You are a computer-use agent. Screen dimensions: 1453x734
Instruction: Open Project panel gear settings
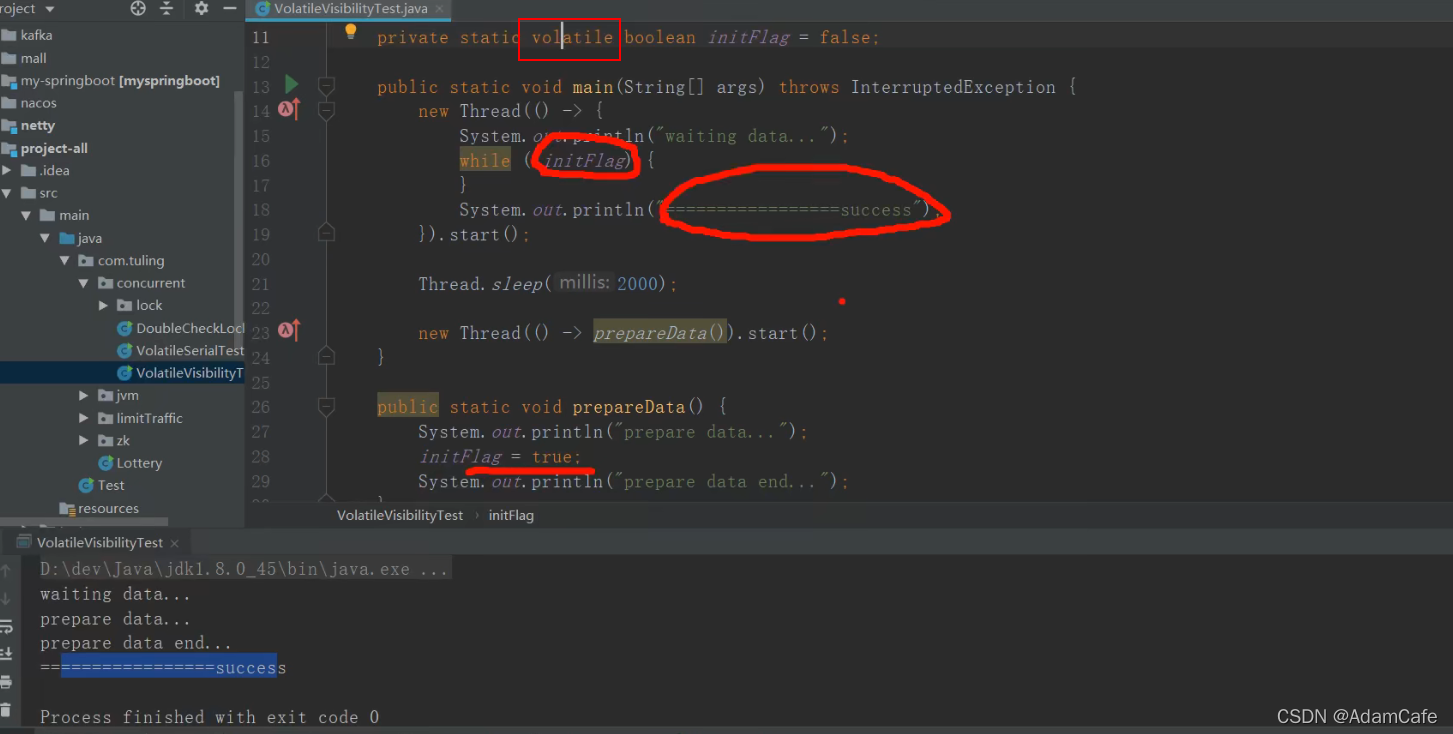tap(201, 9)
